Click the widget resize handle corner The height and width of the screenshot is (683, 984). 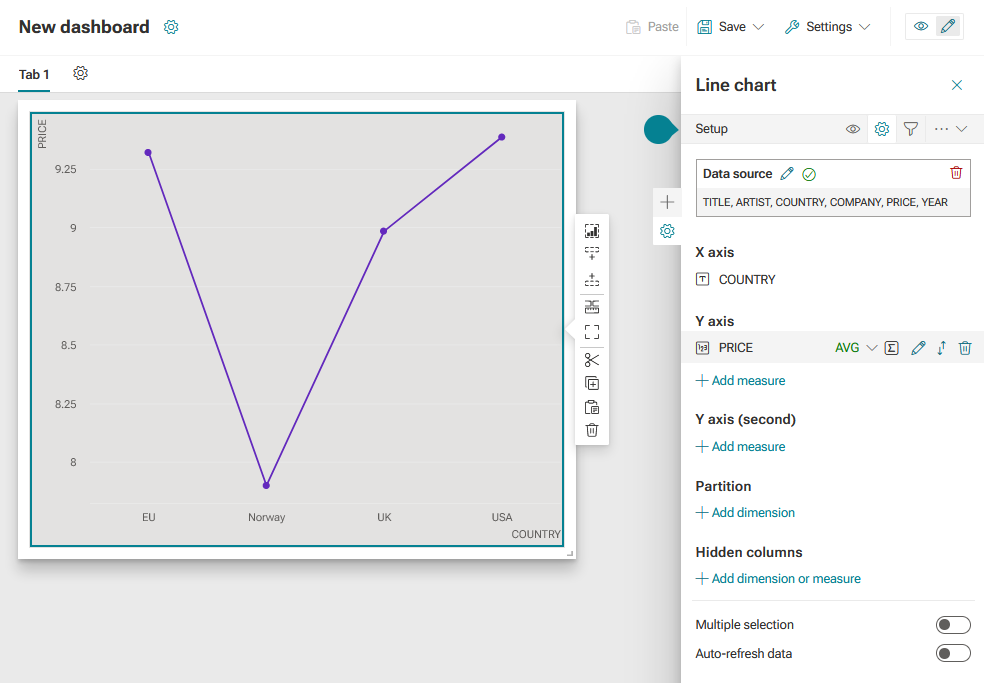click(570, 553)
